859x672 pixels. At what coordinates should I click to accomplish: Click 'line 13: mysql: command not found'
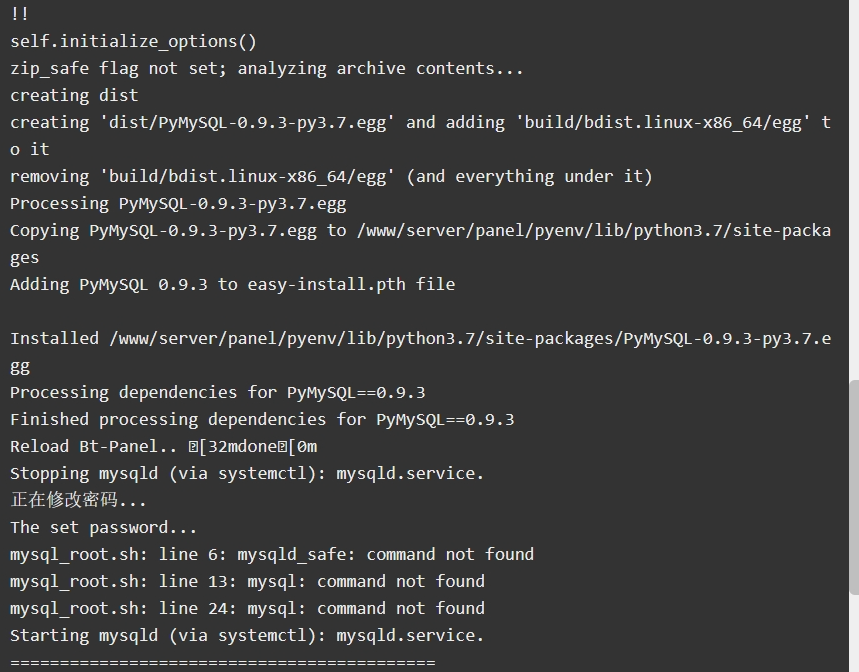[x=247, y=581]
